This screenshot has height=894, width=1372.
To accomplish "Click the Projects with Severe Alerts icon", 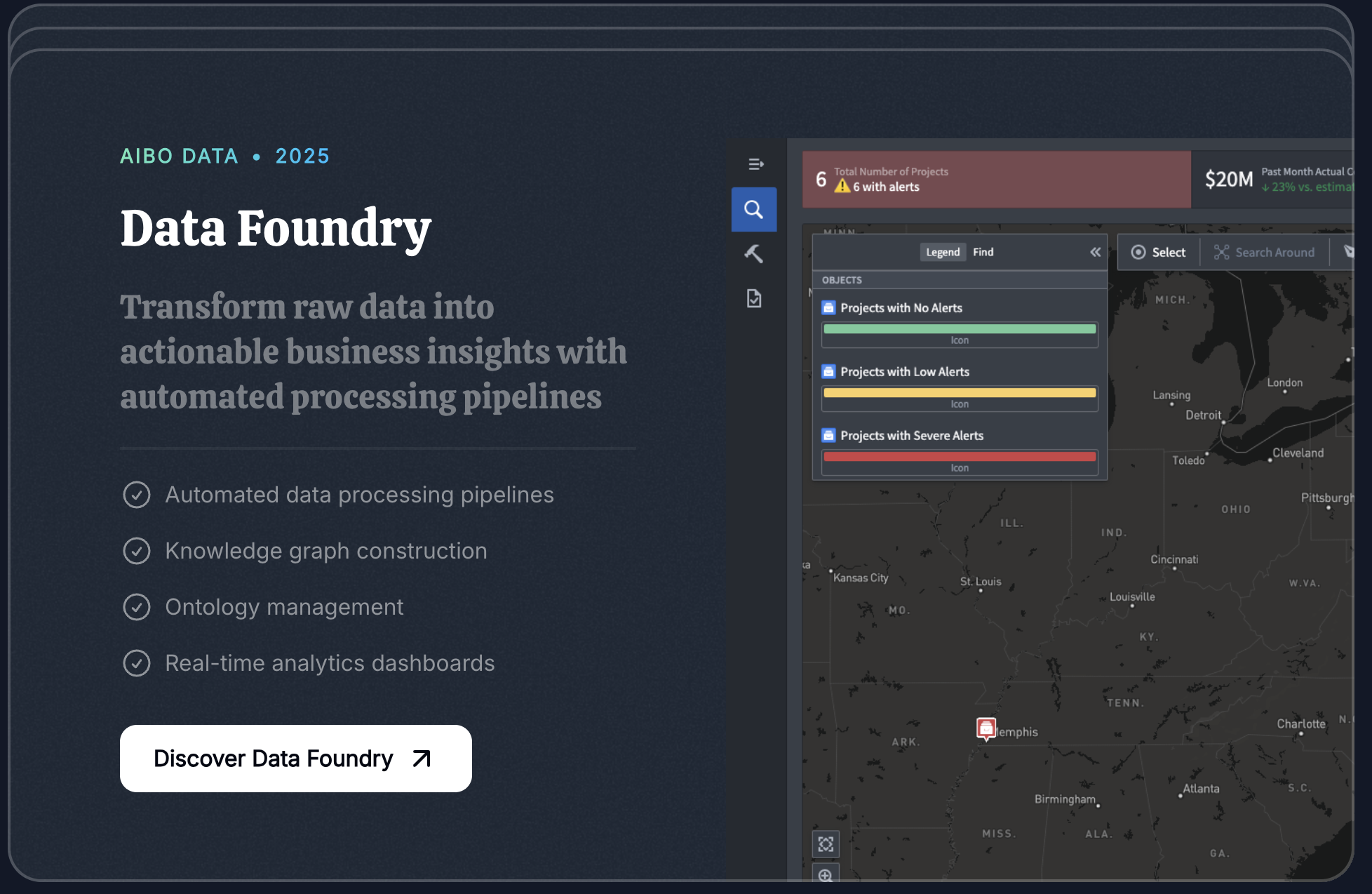I will [x=828, y=436].
